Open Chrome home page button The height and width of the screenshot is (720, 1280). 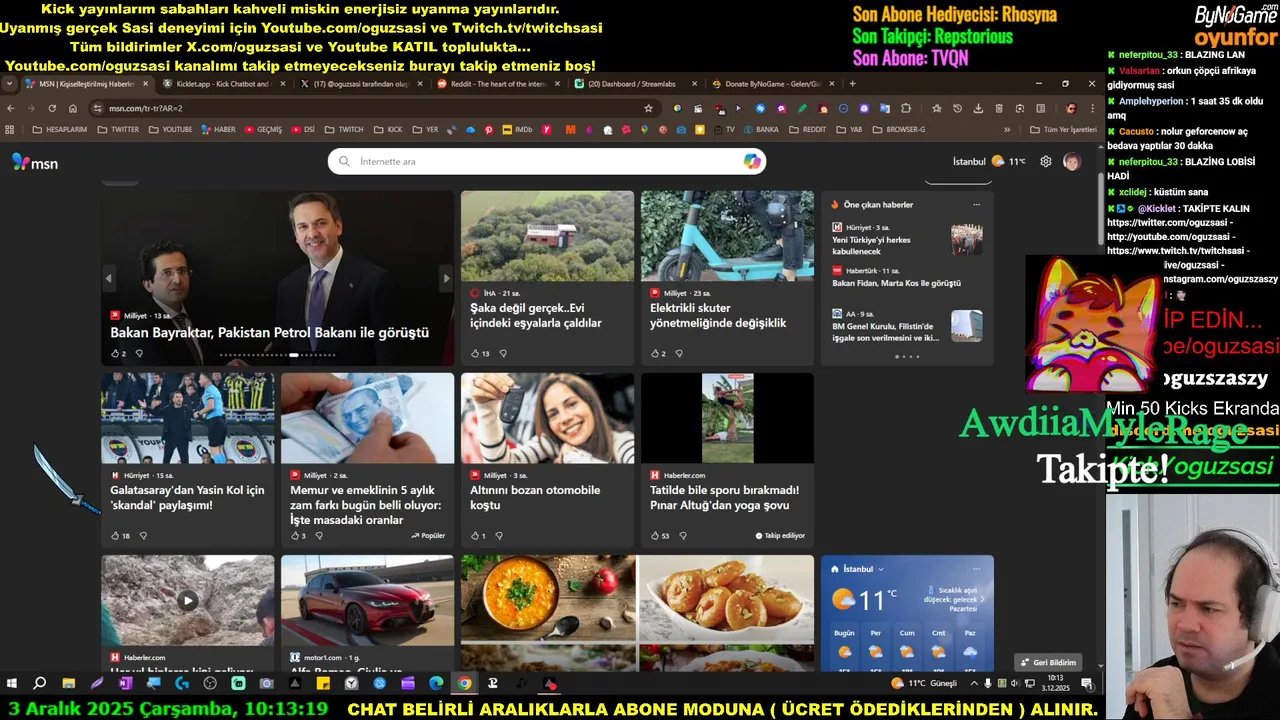pyautogui.click(x=73, y=108)
